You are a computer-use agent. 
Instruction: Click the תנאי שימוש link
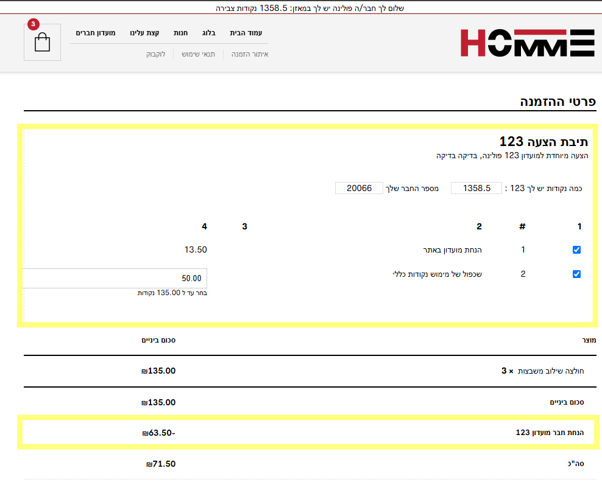click(x=198, y=54)
